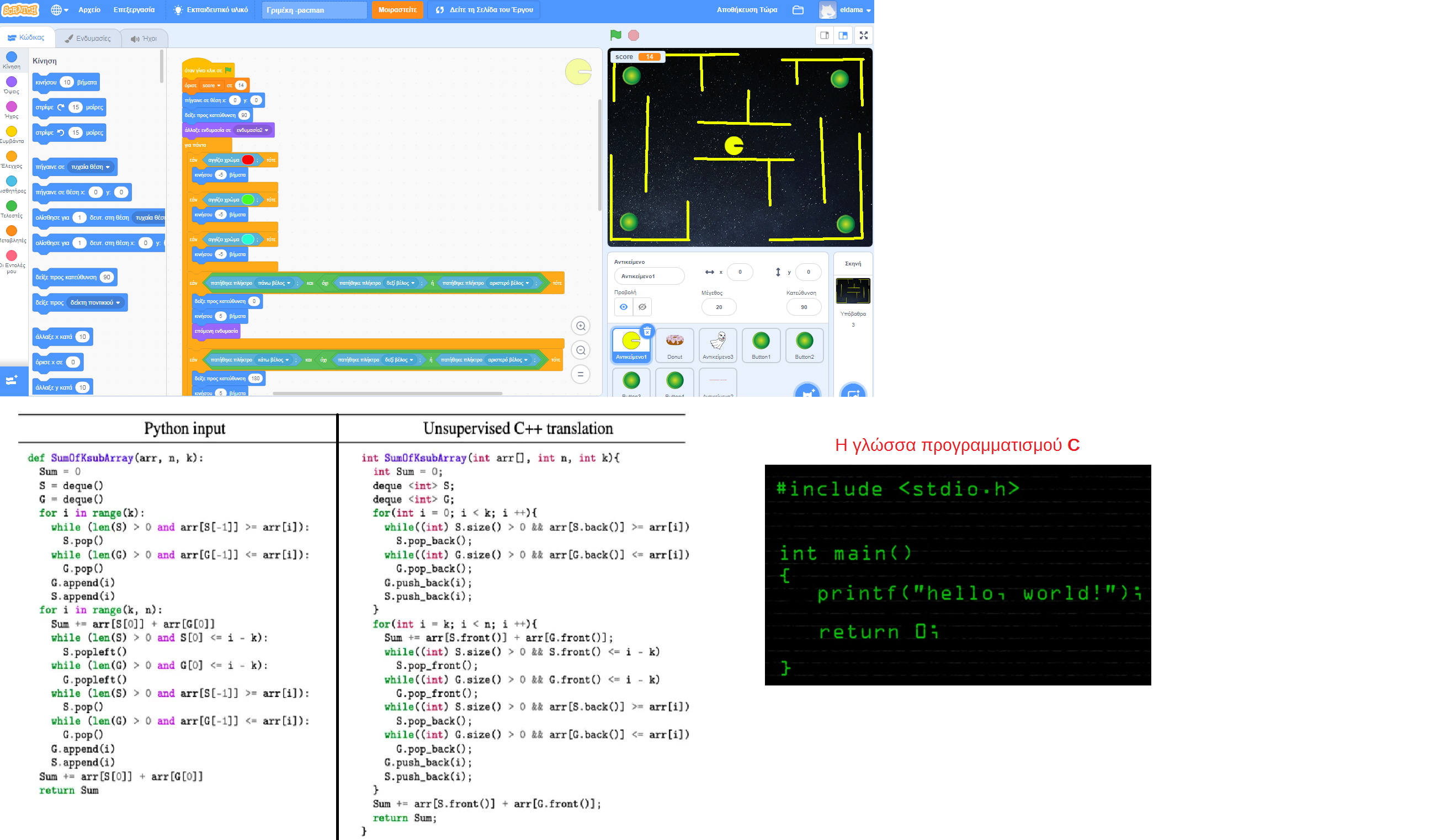Image resolution: width=1446 pixels, height=840 pixels.
Task: Switch to small stage layout
Action: [x=824, y=35]
